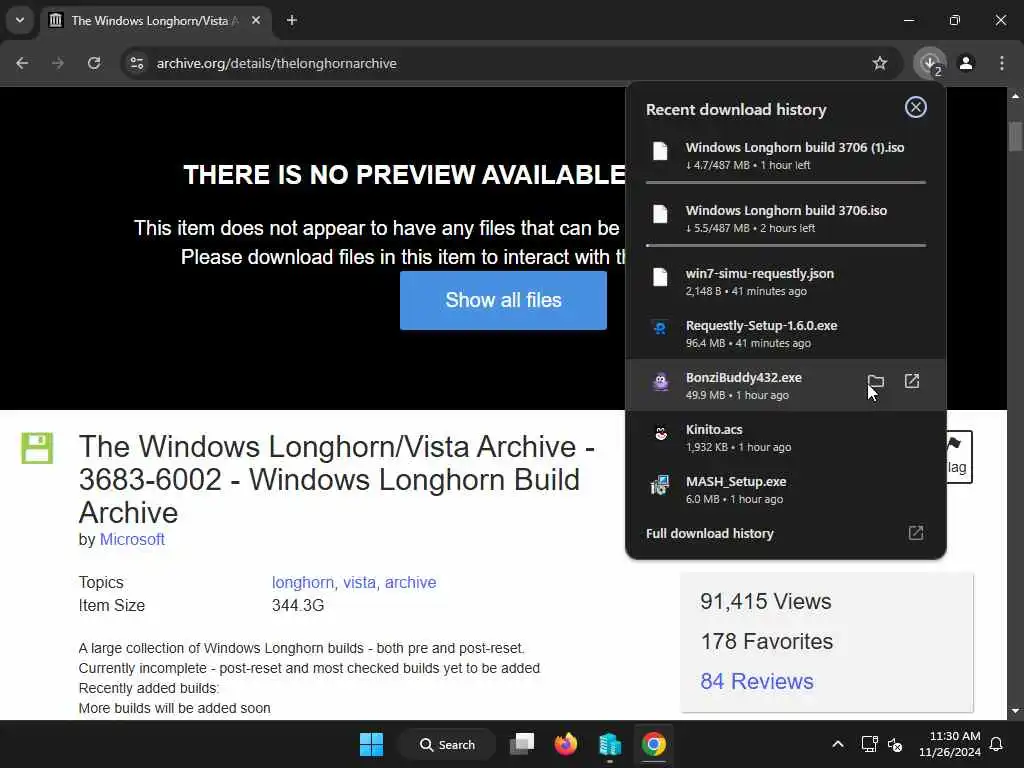Viewport: 1024px width, 768px height.
Task: Launch Firefox from the taskbar
Action: (566, 744)
